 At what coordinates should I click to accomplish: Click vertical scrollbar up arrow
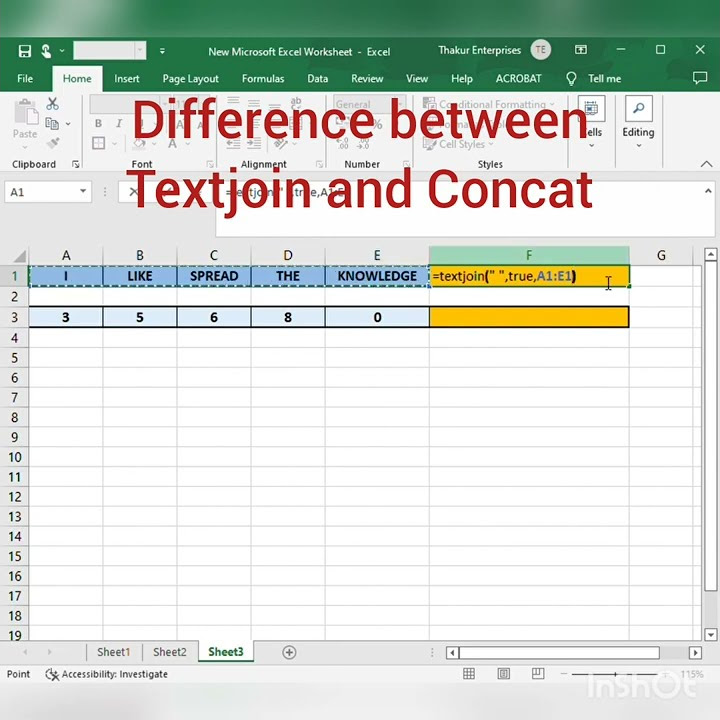[x=710, y=254]
